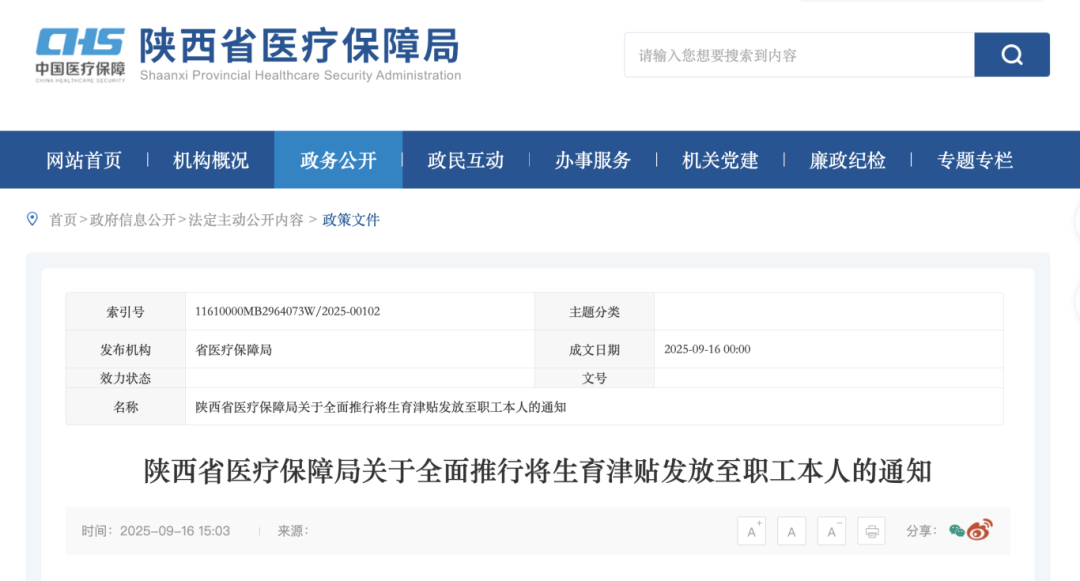Open the 专题专栏 navigation item
Screen dimensions: 1080x581
click(974, 160)
